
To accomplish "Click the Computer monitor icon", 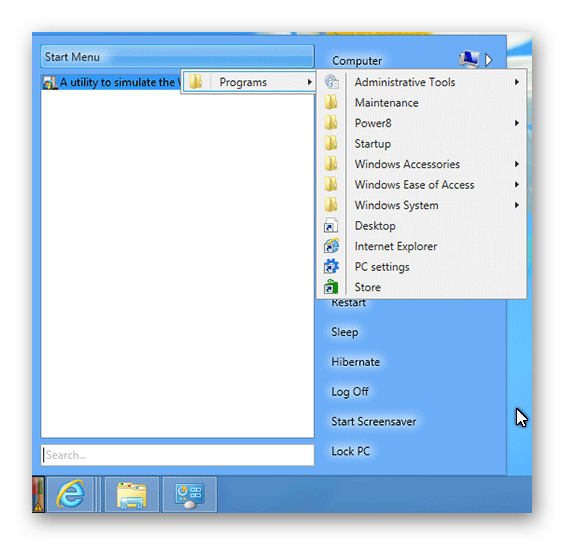I will 469,59.
